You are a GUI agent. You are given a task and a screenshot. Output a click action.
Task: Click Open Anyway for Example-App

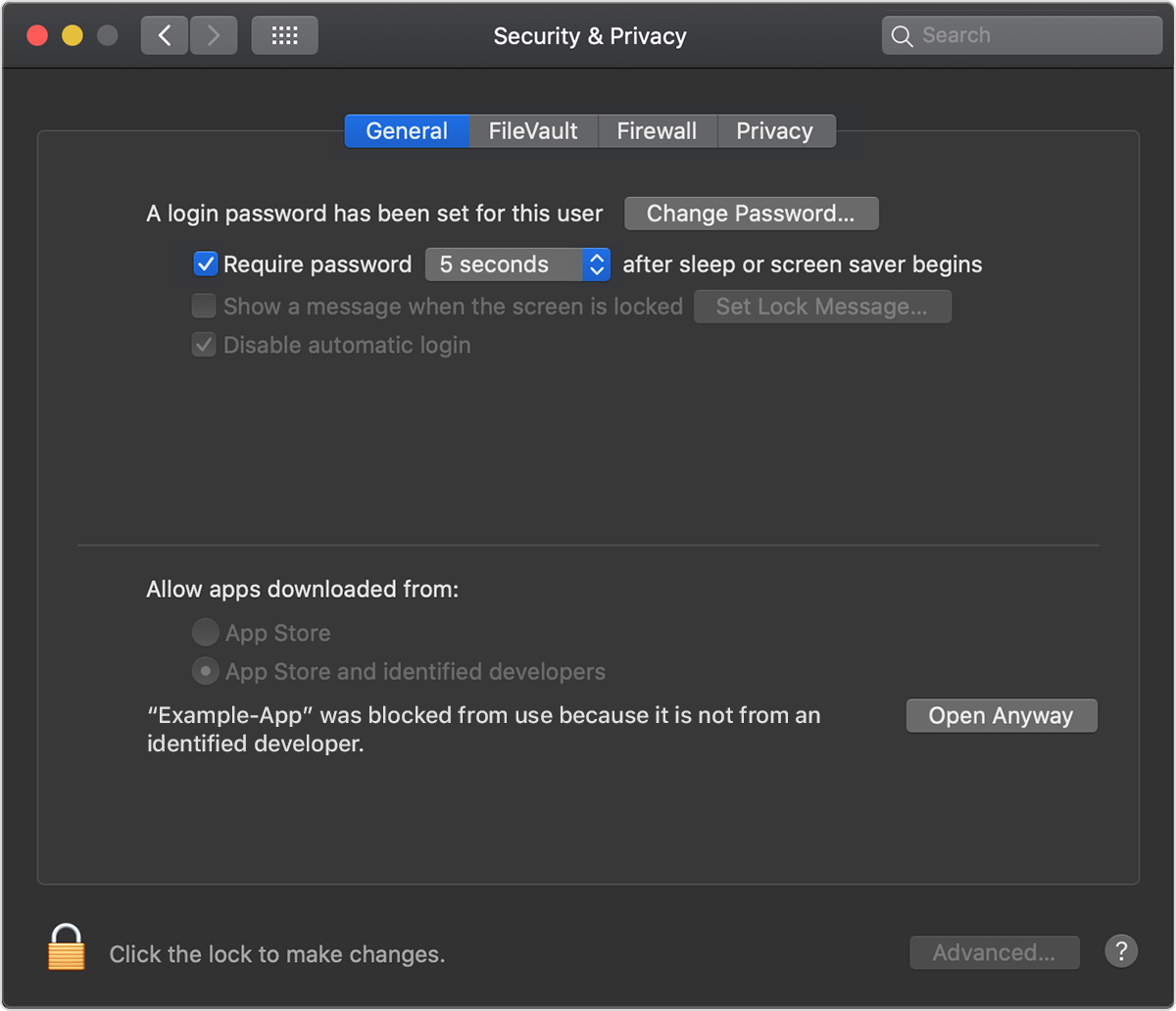1001,715
